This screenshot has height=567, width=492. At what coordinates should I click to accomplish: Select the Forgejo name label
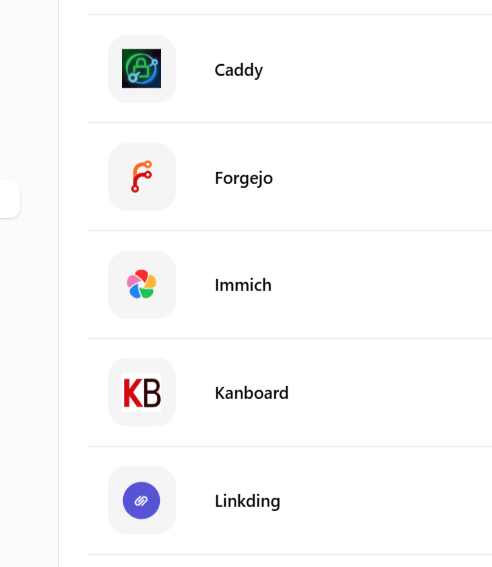point(244,178)
